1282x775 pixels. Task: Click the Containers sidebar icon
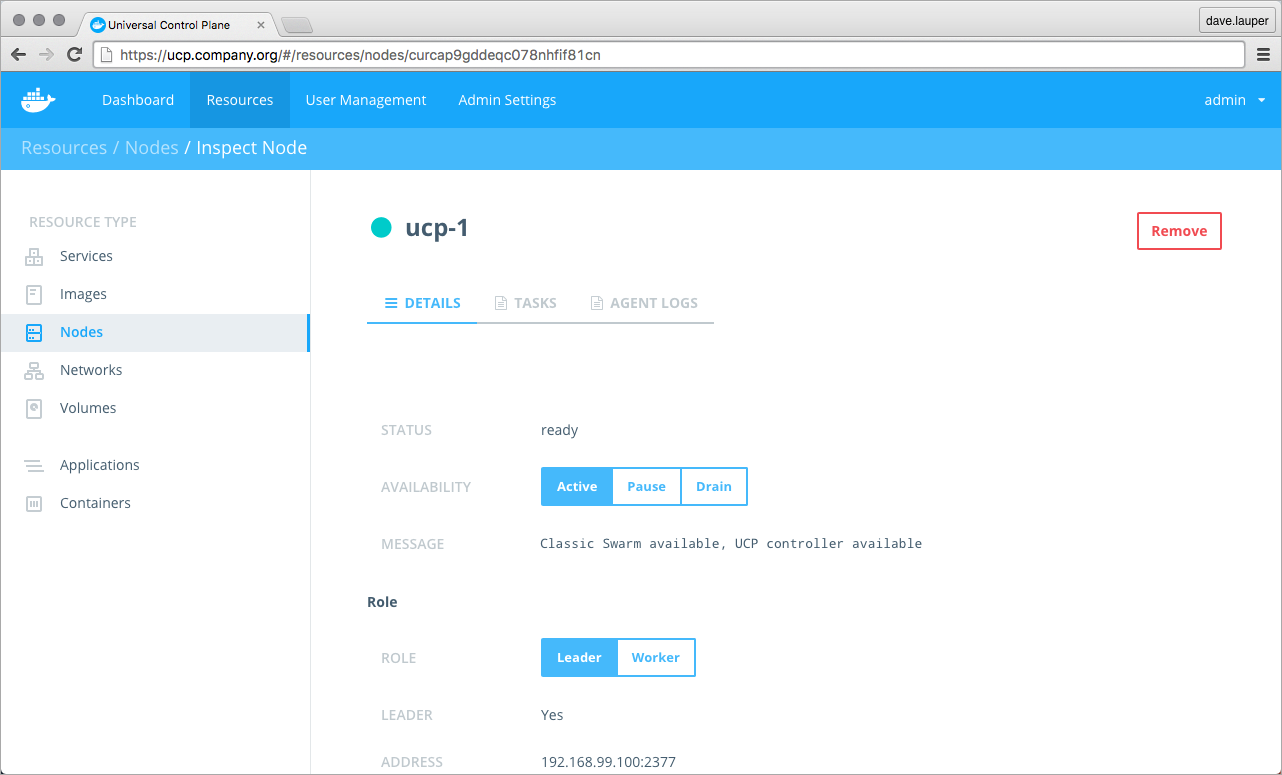34,504
